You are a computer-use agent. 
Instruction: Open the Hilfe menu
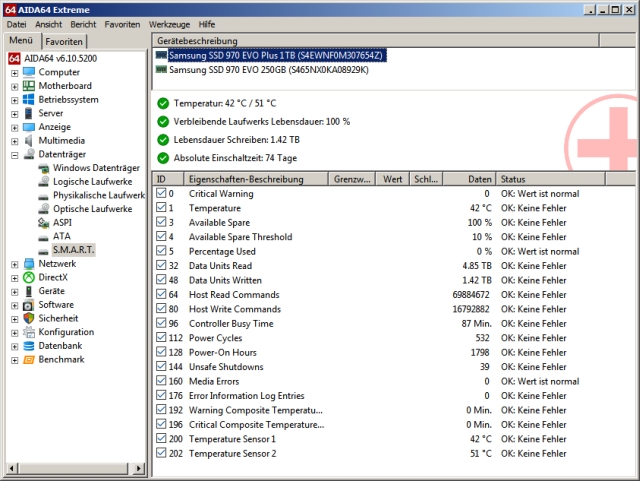click(x=207, y=24)
